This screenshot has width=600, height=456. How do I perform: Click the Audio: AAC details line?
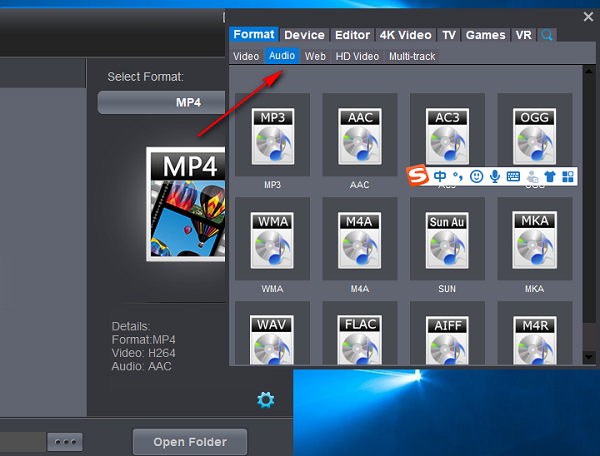pyautogui.click(x=141, y=366)
